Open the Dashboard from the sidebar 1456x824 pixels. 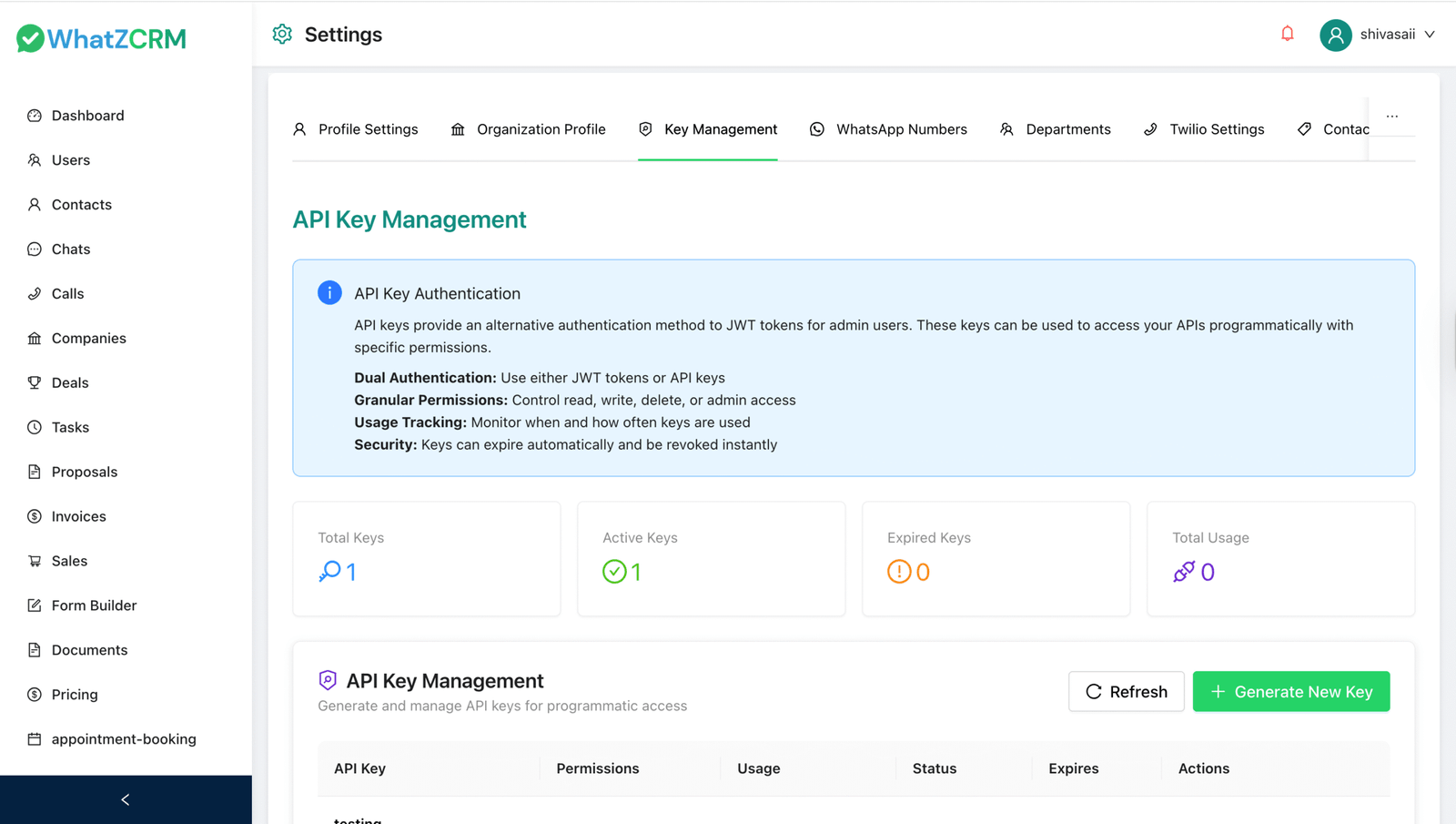click(87, 115)
